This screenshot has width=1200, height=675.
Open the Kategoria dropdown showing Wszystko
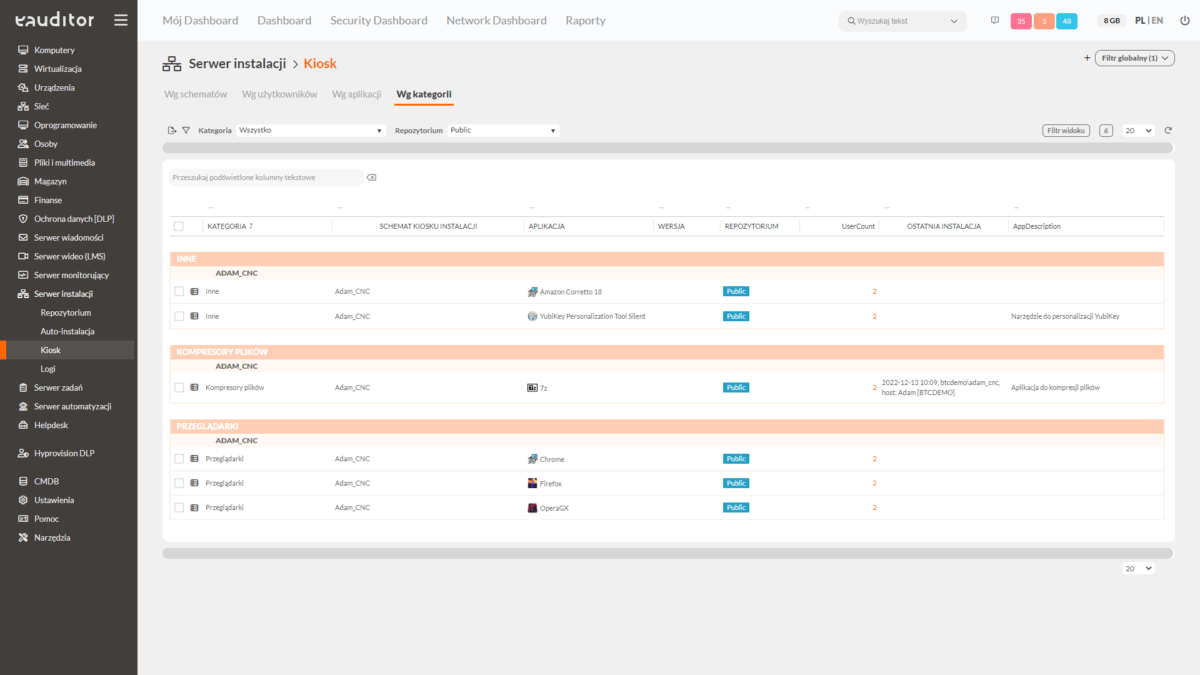[x=311, y=130]
